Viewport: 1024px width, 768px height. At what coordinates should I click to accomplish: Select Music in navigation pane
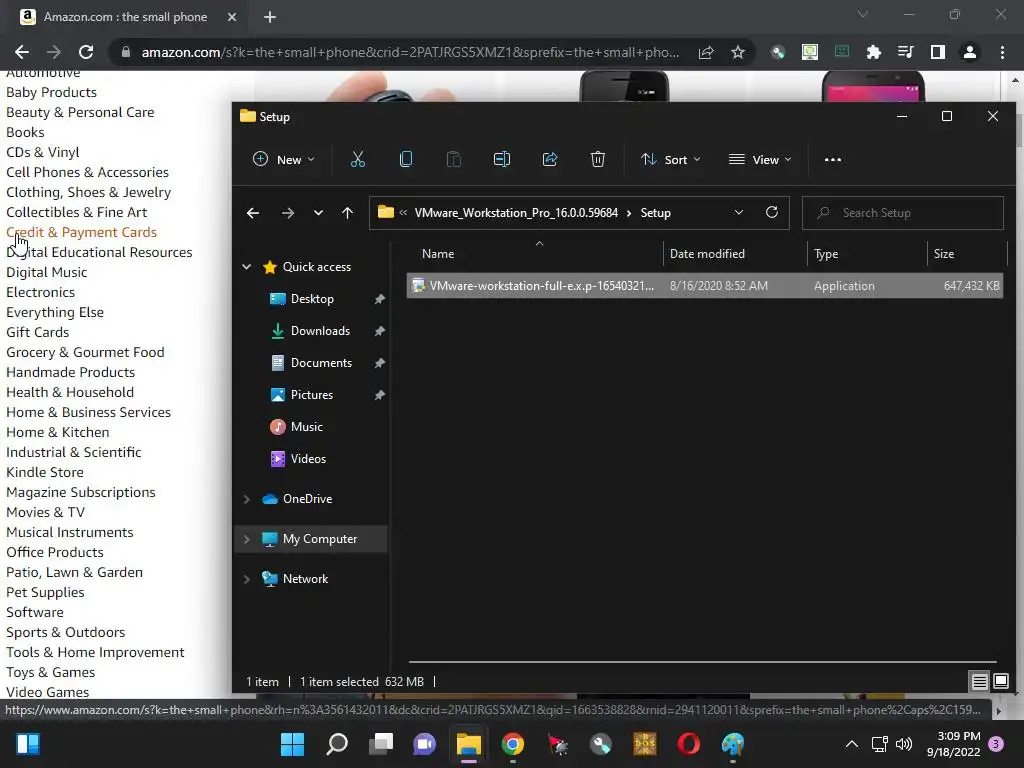click(x=306, y=426)
